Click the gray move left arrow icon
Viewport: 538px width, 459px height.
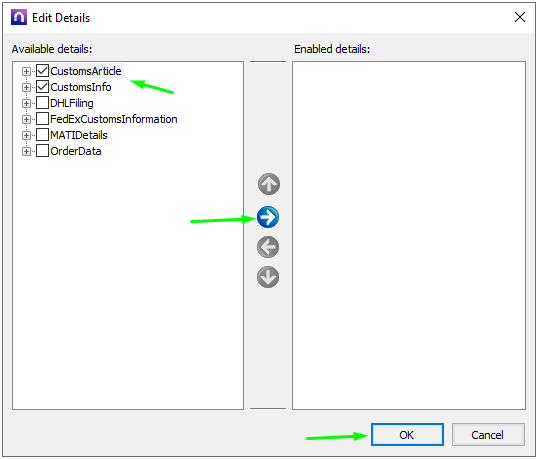268,247
